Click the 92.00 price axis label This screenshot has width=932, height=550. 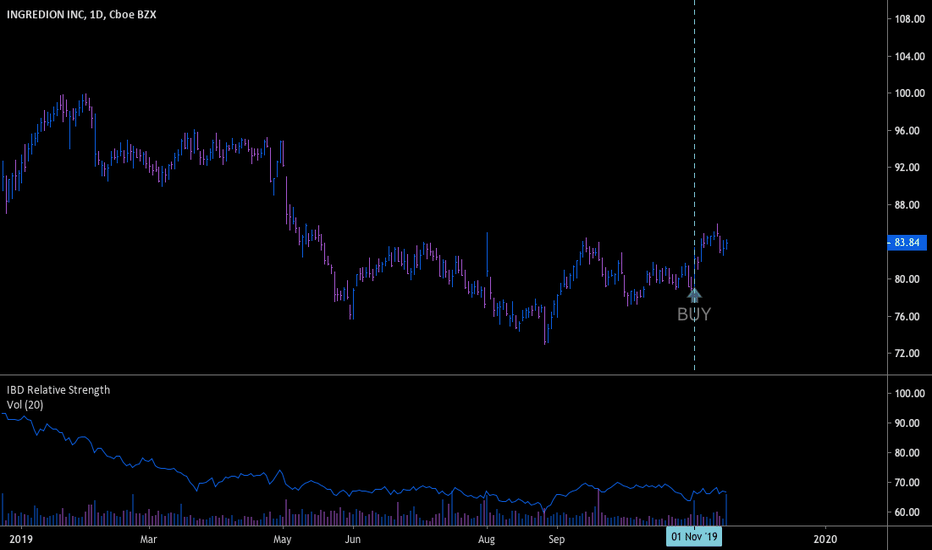click(907, 168)
